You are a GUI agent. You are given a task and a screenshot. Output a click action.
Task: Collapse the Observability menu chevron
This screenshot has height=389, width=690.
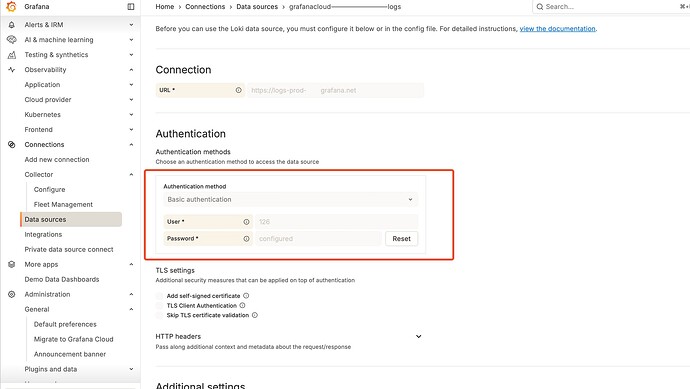pos(131,70)
